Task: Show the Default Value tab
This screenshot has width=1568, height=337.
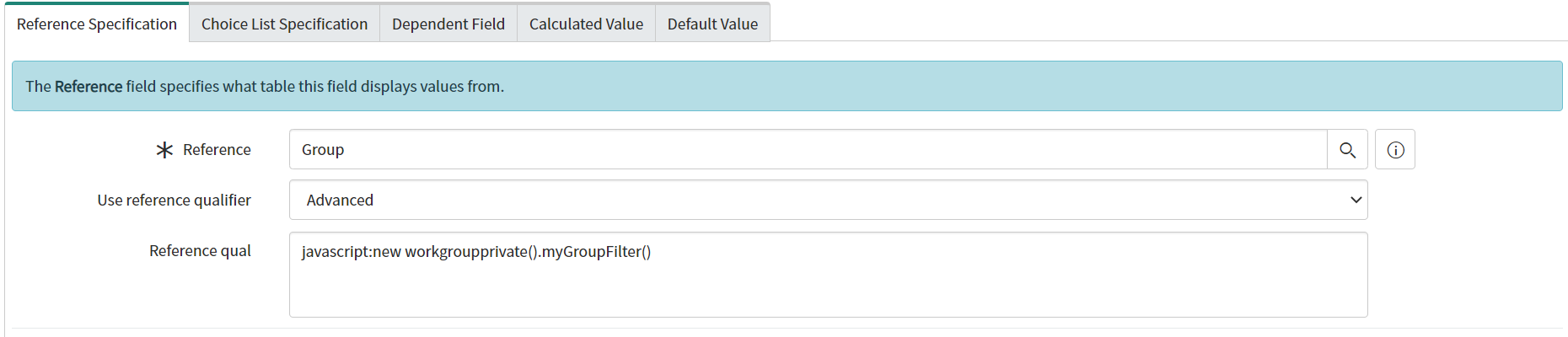Action: click(x=712, y=24)
